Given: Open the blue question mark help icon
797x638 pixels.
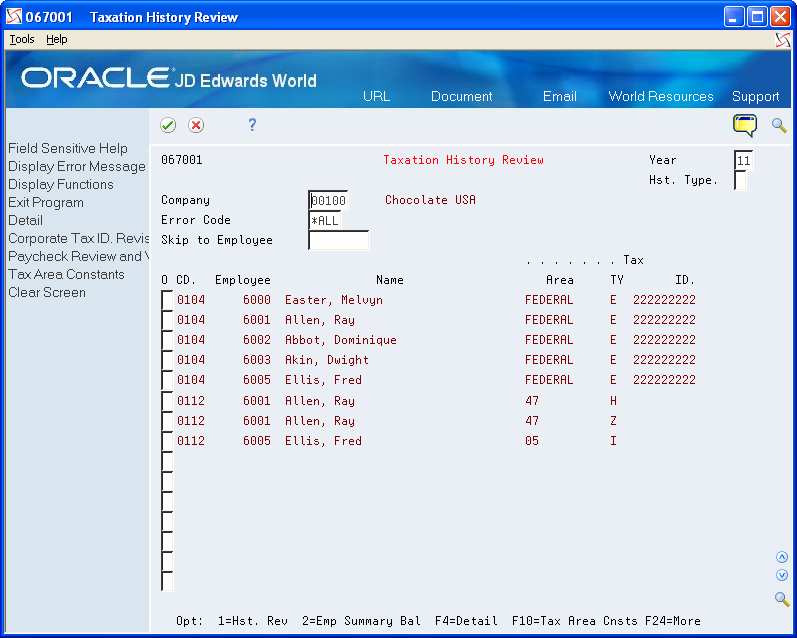Looking at the screenshot, I should [x=252, y=125].
